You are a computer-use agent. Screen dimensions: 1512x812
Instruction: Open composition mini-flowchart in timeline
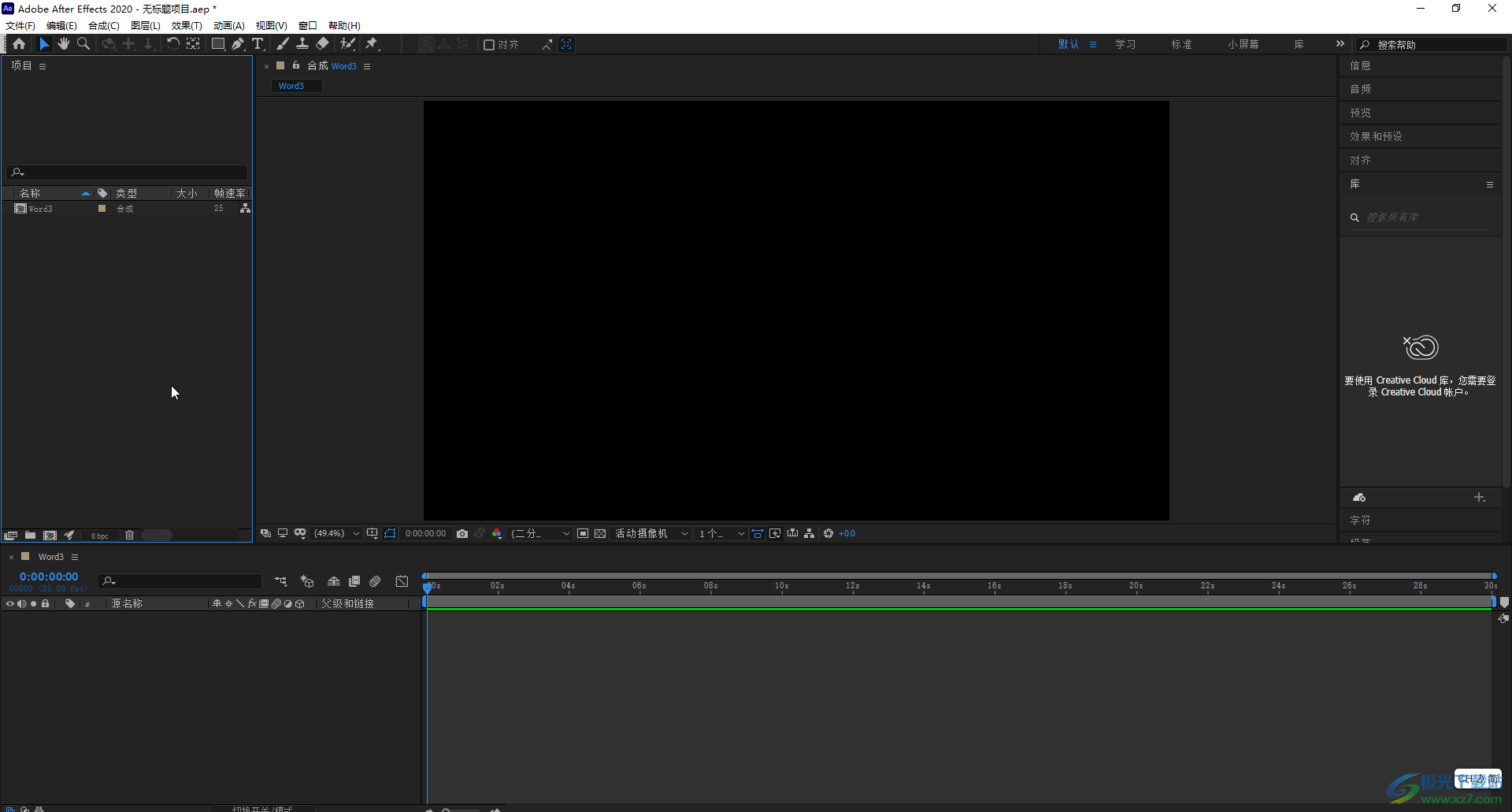click(280, 581)
